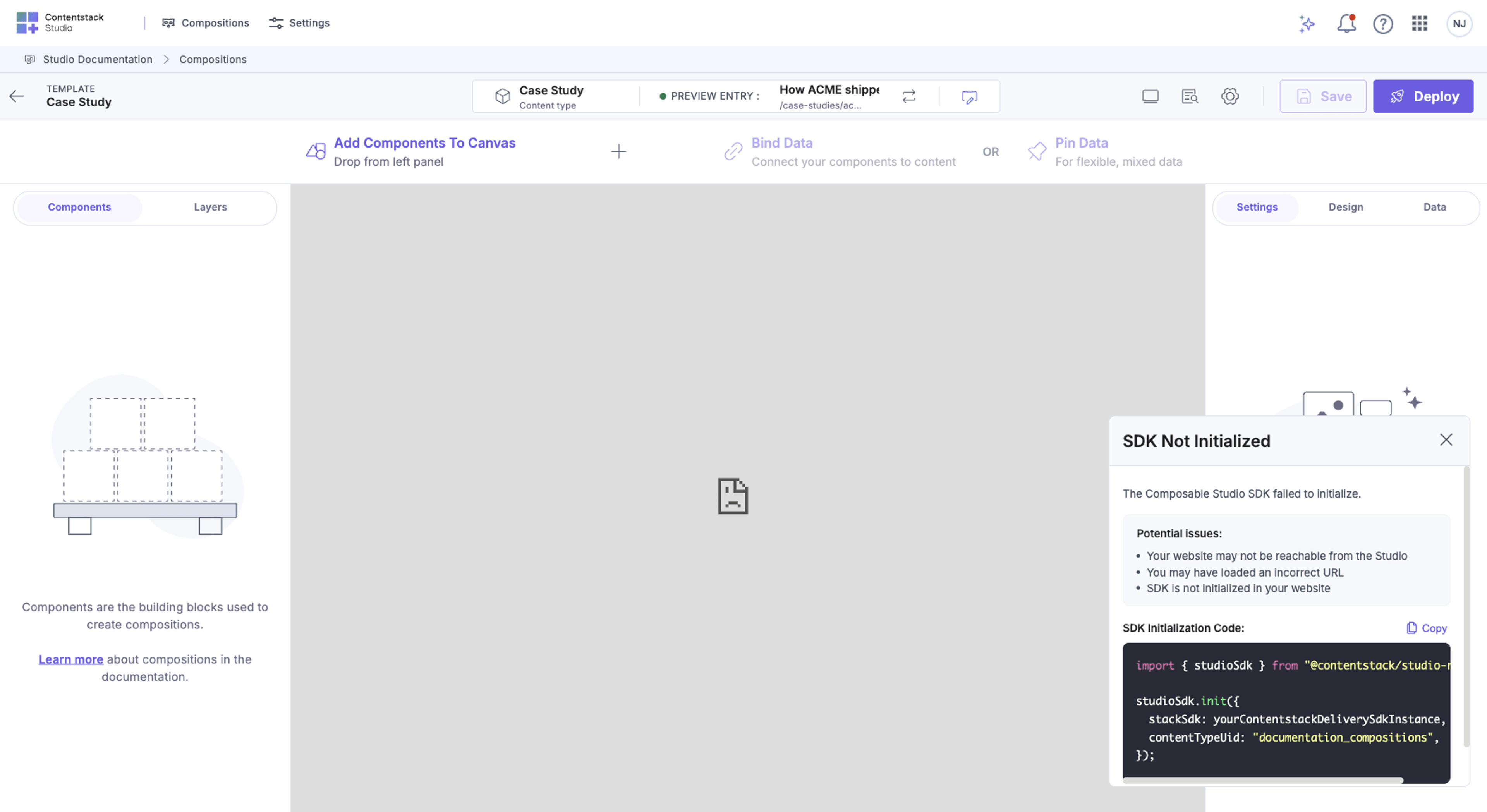
Task: Switch to the Design tab
Action: 1346,207
